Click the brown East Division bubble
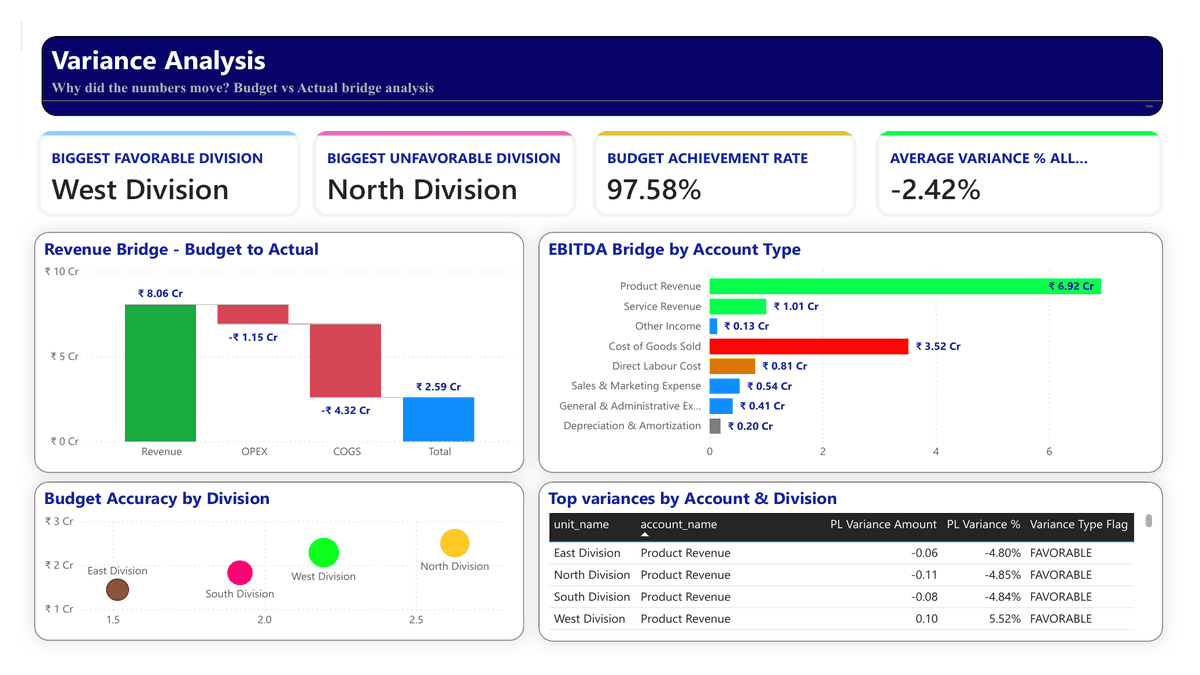This screenshot has height=675, width=1200. [118, 589]
